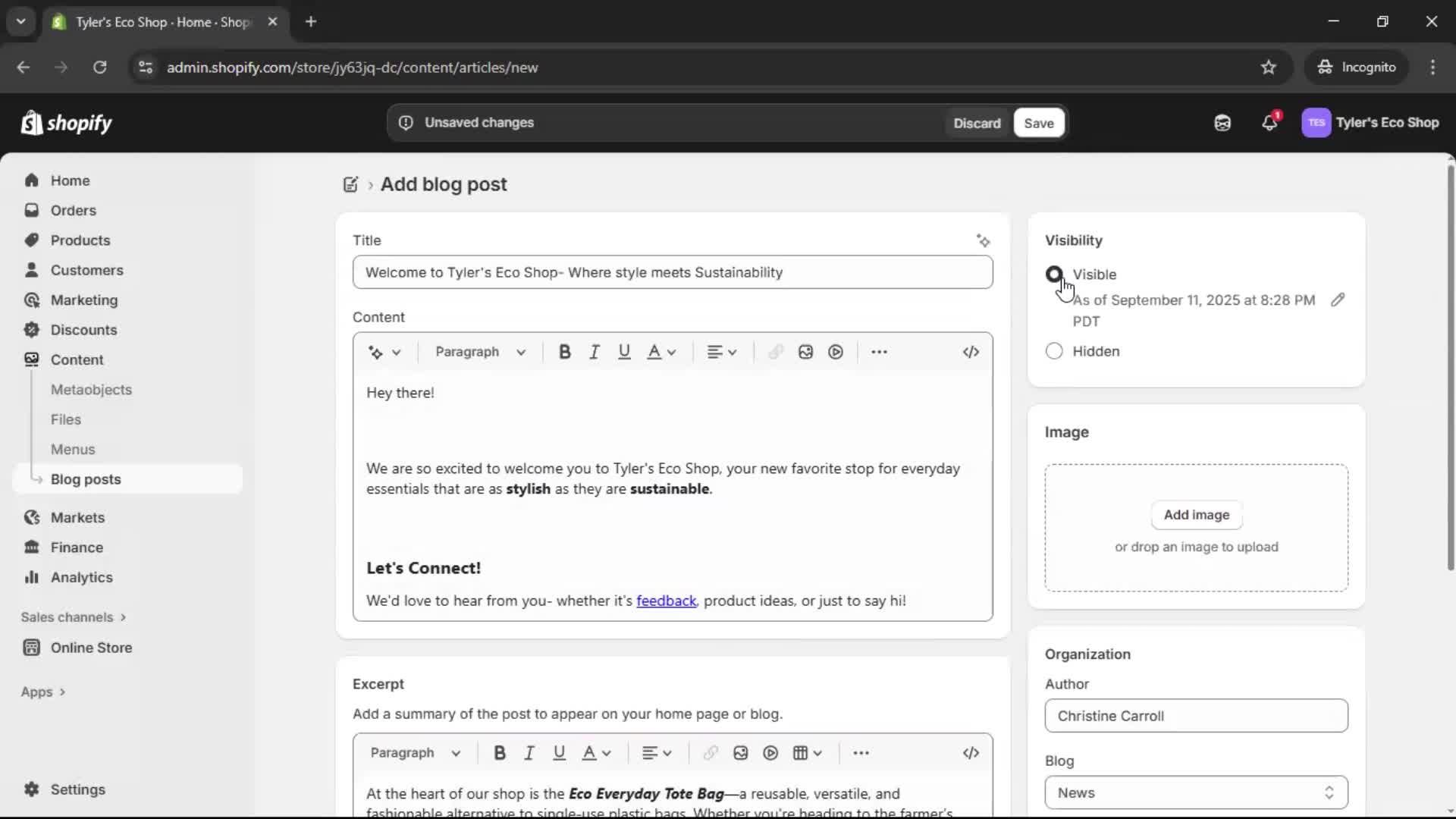Insert a video in the Content editor

835,351
